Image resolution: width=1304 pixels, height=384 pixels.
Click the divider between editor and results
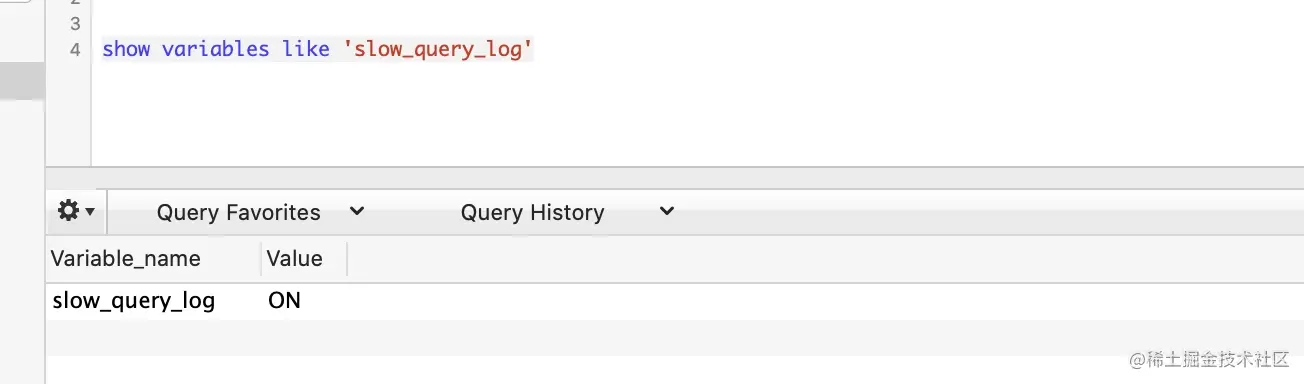click(x=675, y=177)
